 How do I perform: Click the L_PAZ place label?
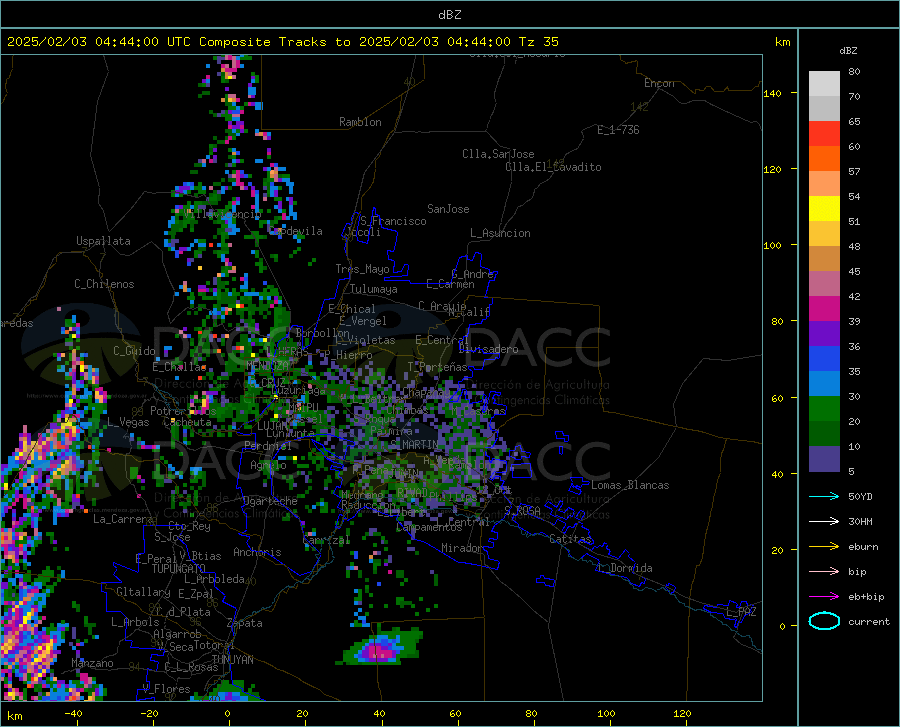point(741,612)
